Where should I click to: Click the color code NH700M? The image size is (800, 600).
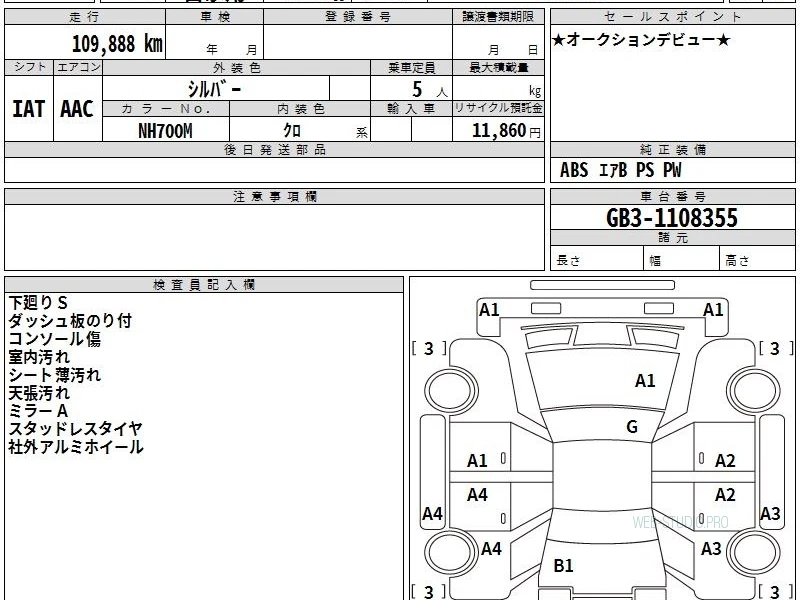click(165, 131)
